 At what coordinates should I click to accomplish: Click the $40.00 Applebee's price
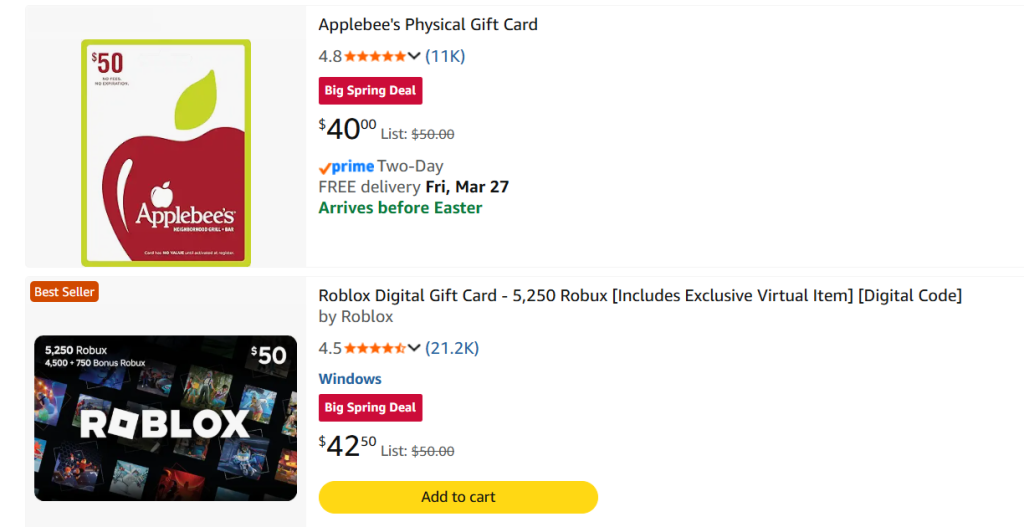point(348,130)
